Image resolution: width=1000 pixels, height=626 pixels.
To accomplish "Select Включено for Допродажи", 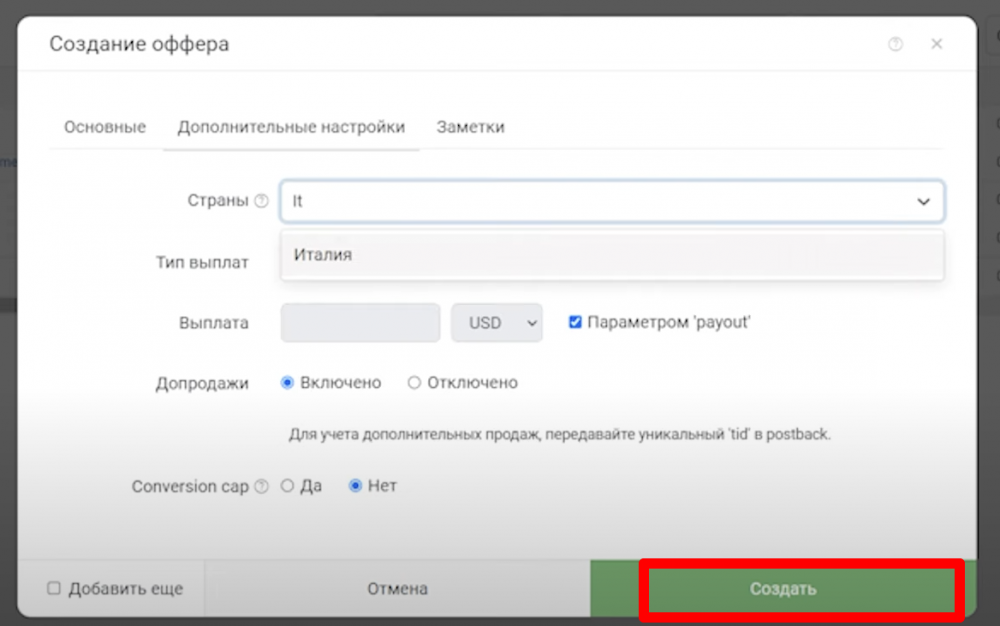I will [x=287, y=382].
